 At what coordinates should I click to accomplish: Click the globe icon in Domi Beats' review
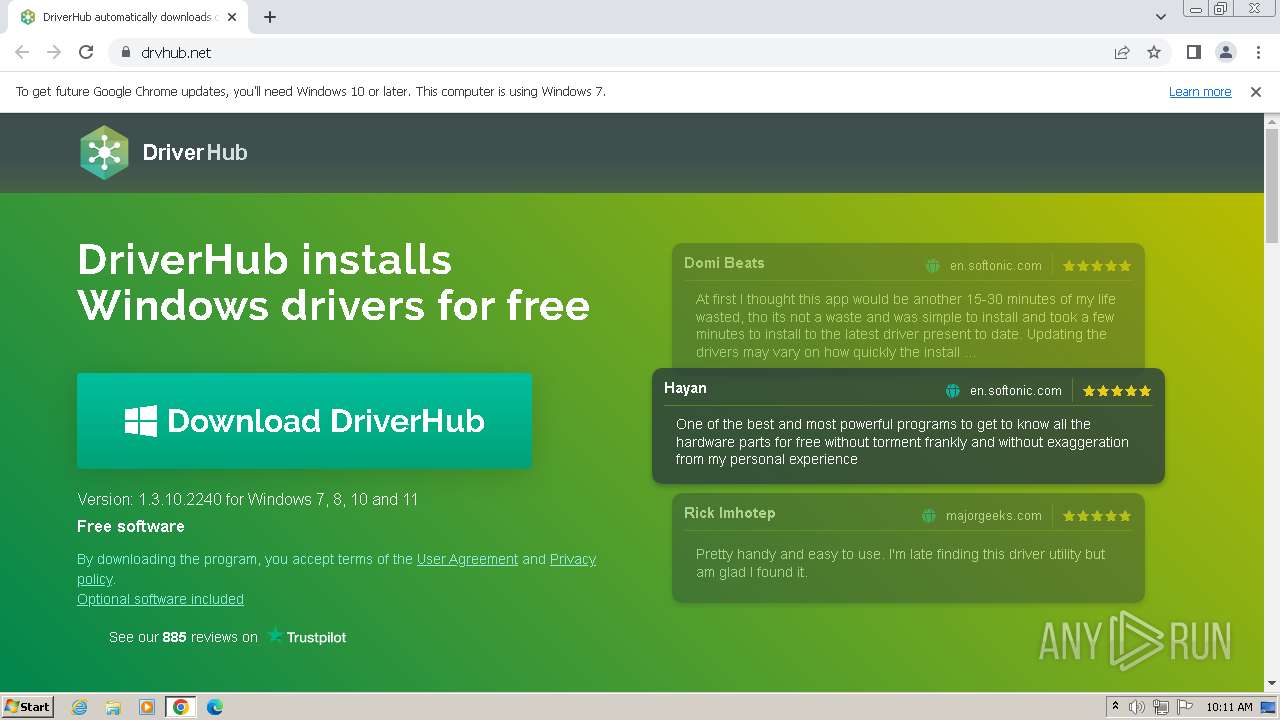pos(933,266)
